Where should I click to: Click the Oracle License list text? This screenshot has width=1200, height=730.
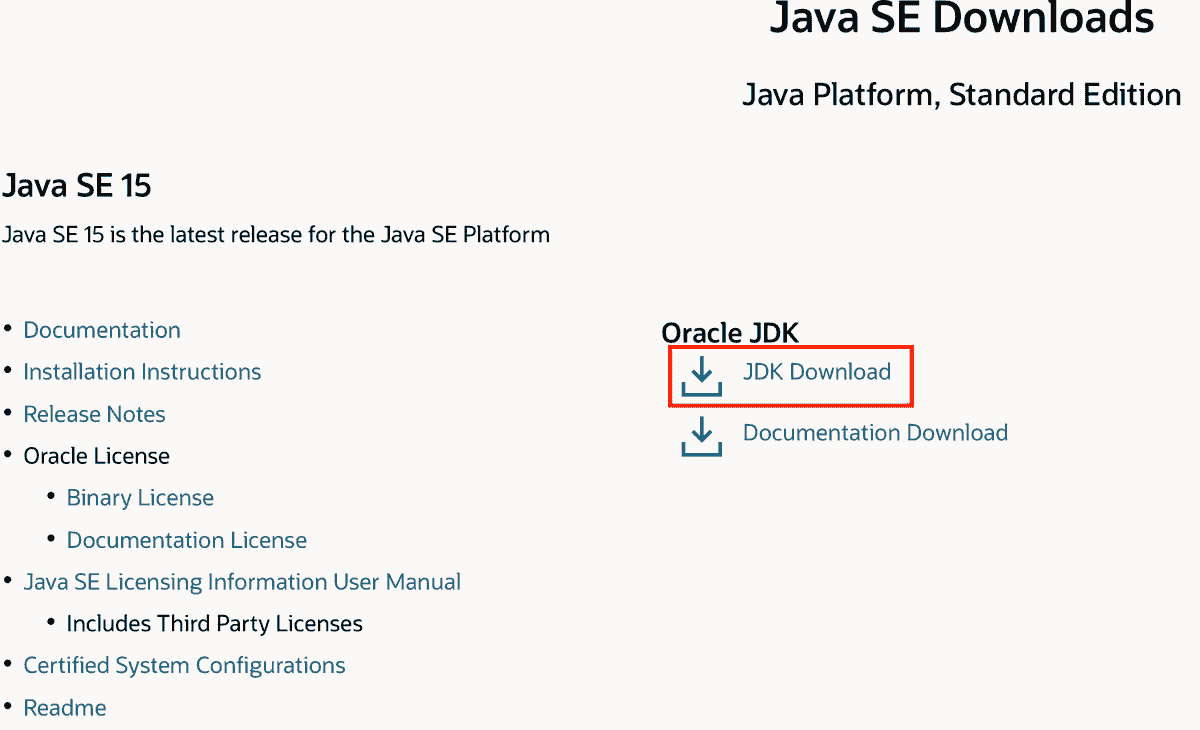click(x=97, y=456)
